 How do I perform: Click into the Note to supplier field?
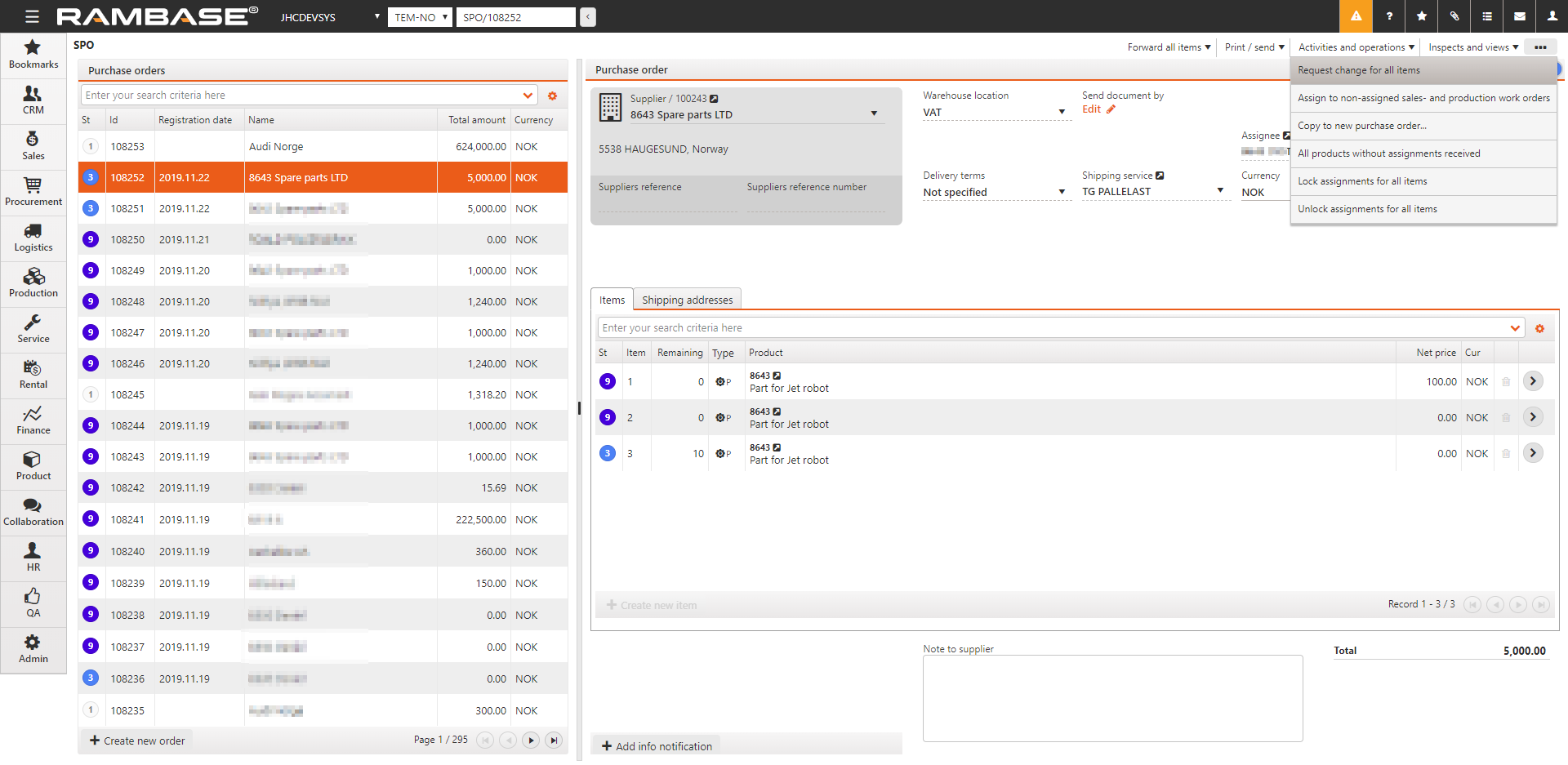[x=1112, y=698]
